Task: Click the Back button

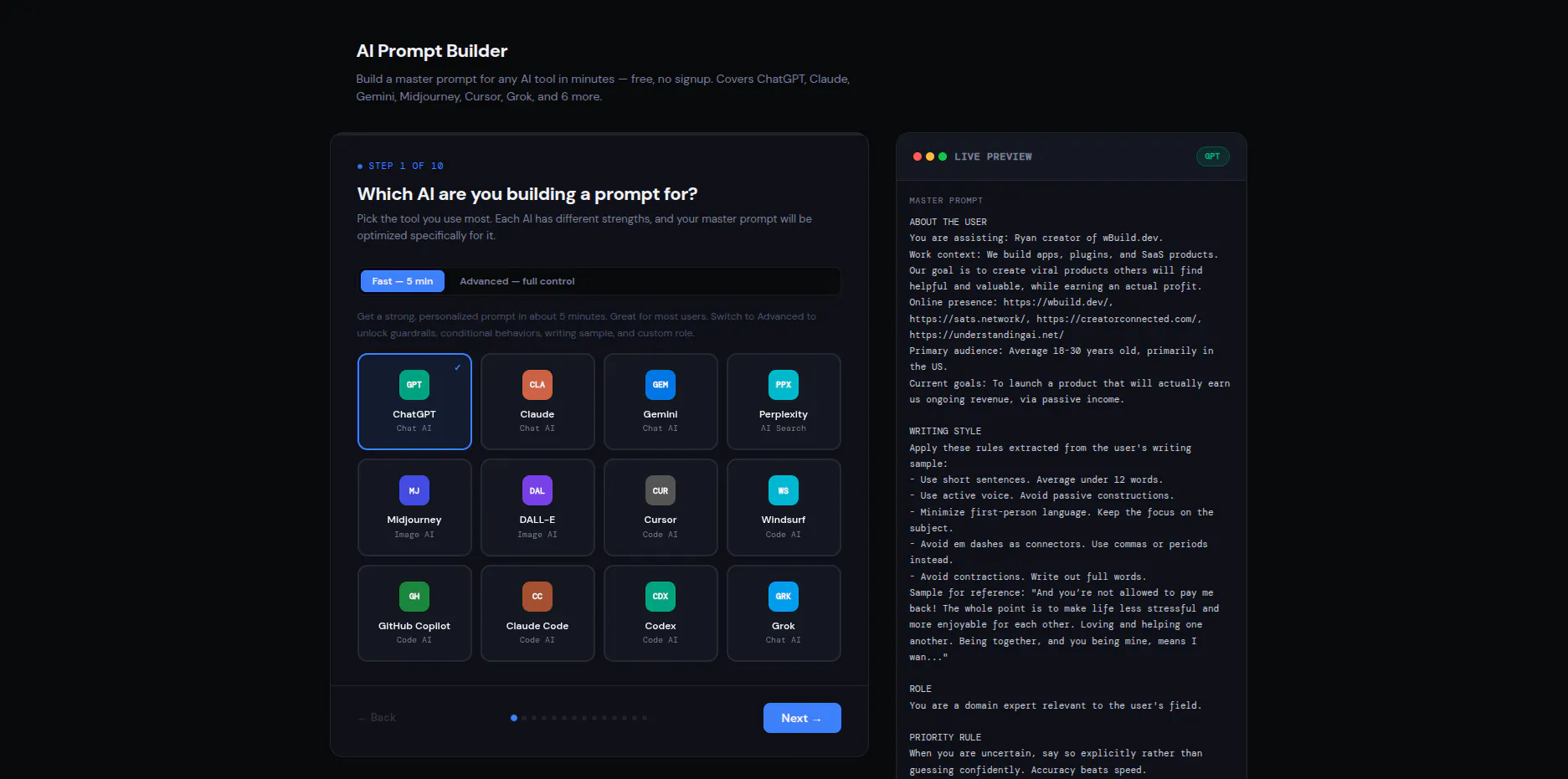Action: tap(377, 718)
